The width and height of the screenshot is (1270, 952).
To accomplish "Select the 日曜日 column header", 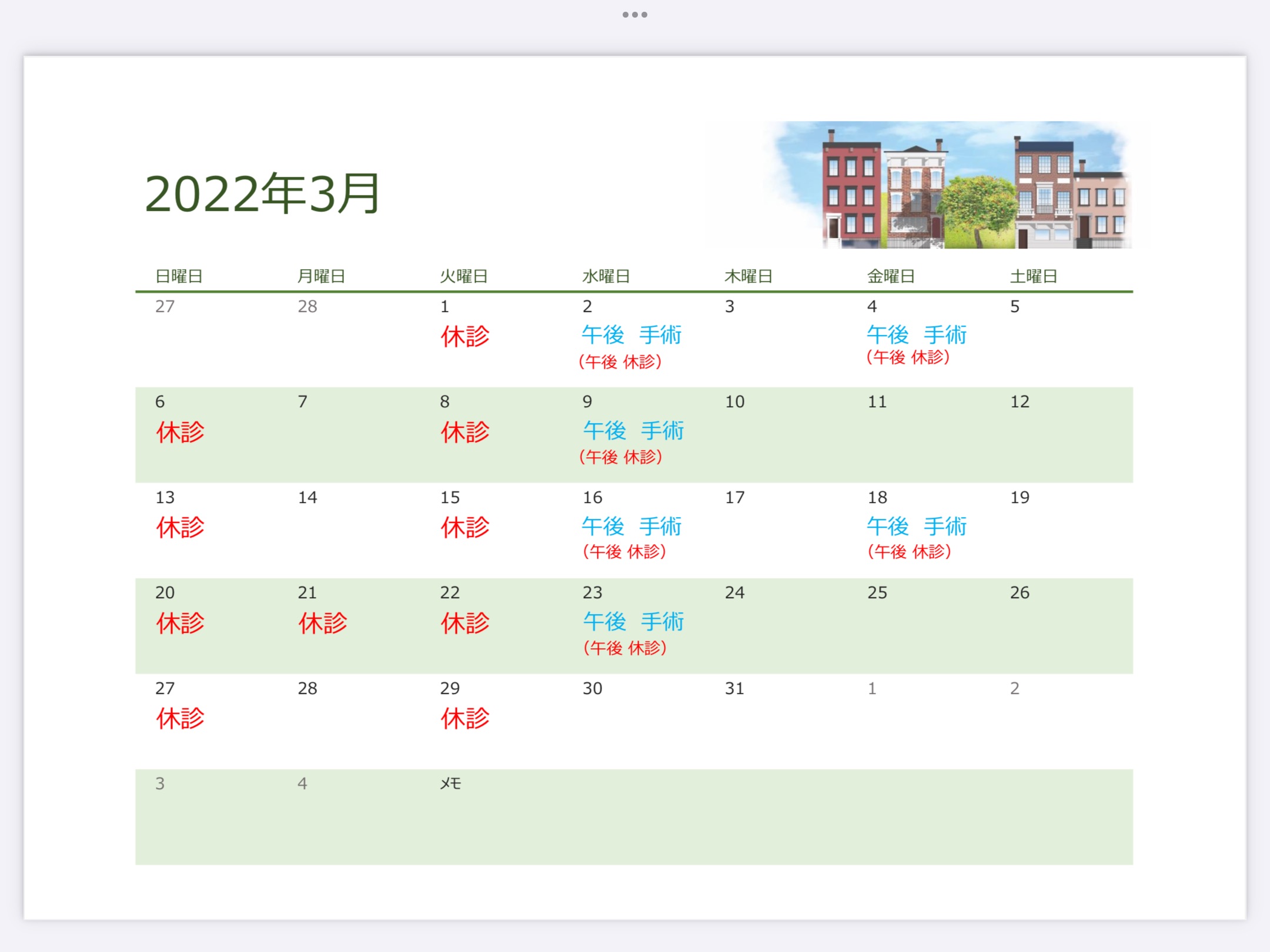I will point(179,276).
